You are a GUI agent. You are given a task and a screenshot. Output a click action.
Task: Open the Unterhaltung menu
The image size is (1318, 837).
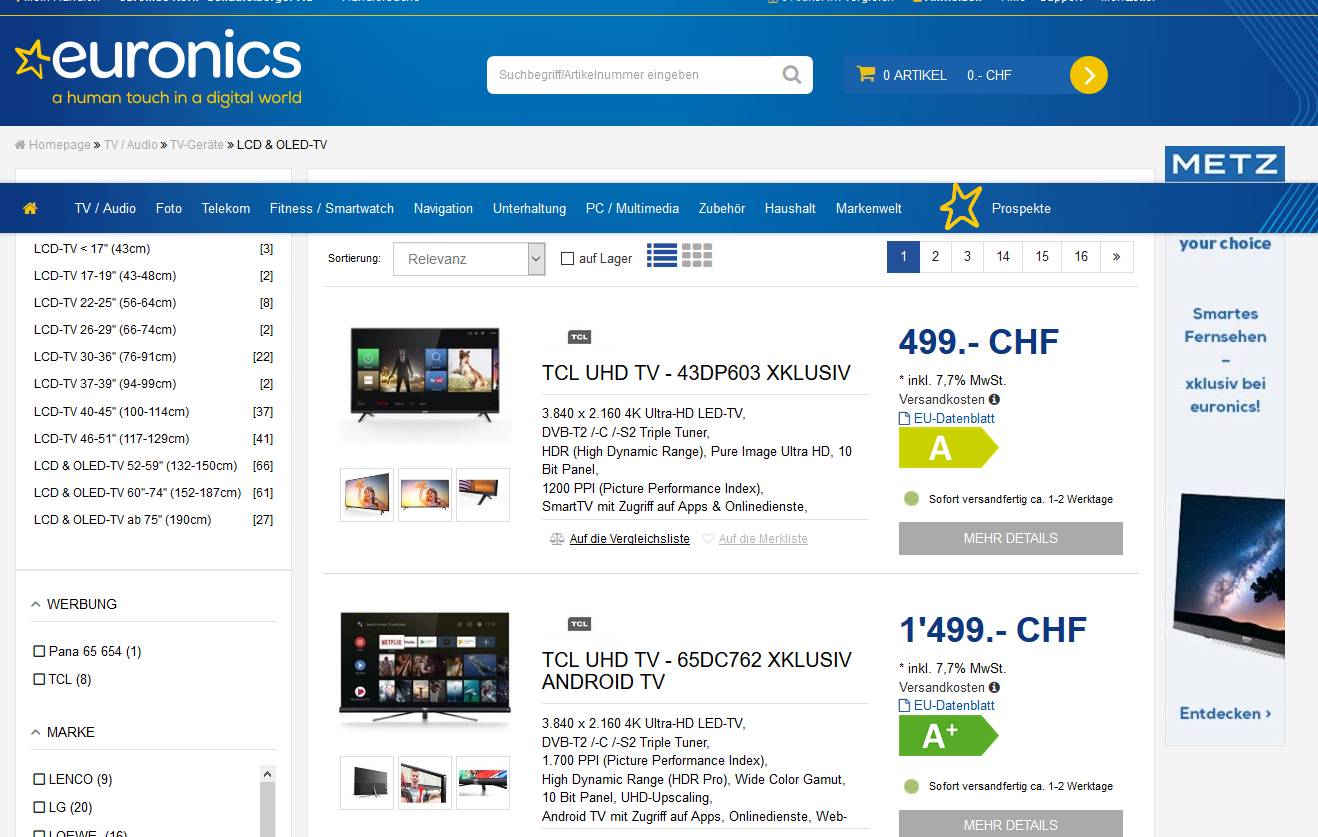tap(530, 208)
